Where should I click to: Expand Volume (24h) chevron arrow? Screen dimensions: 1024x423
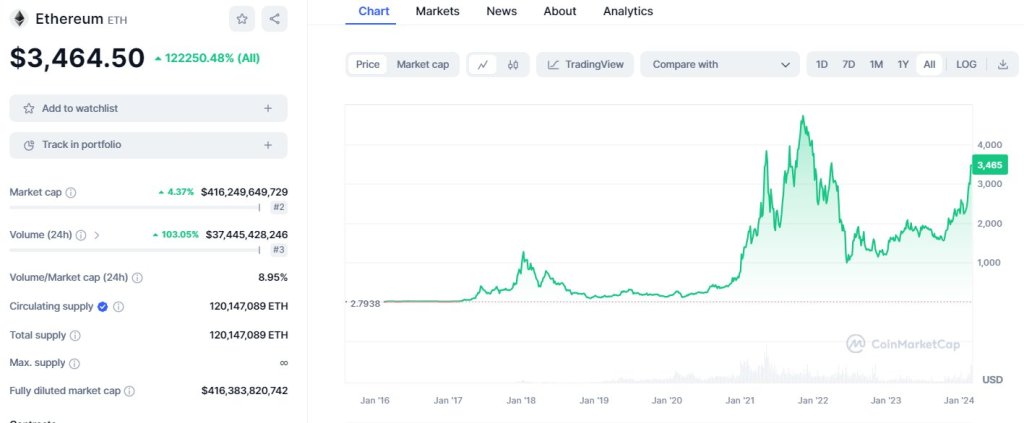[96, 235]
